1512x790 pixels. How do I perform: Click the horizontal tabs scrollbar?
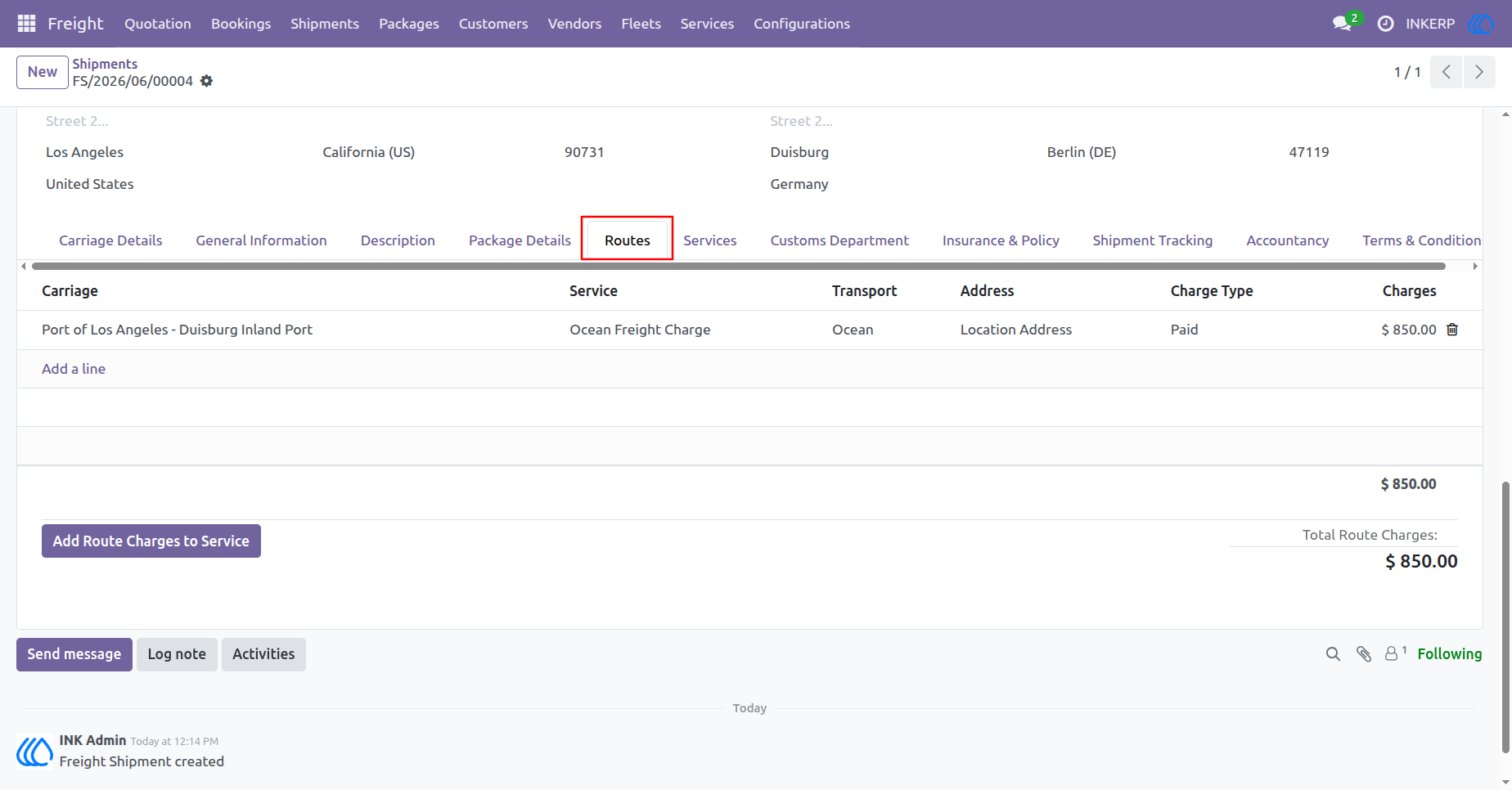(738, 266)
